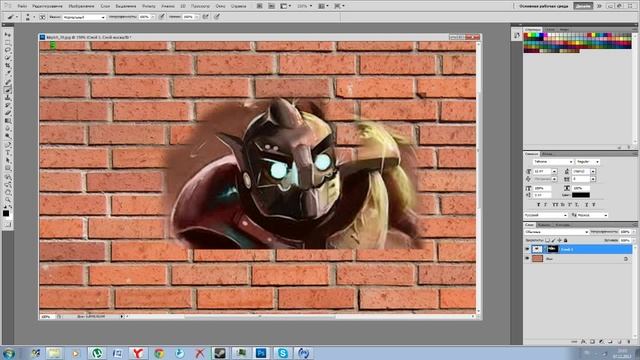The height and width of the screenshot is (360, 640).
Task: Click the black text color swatch
Action: (x=580, y=195)
